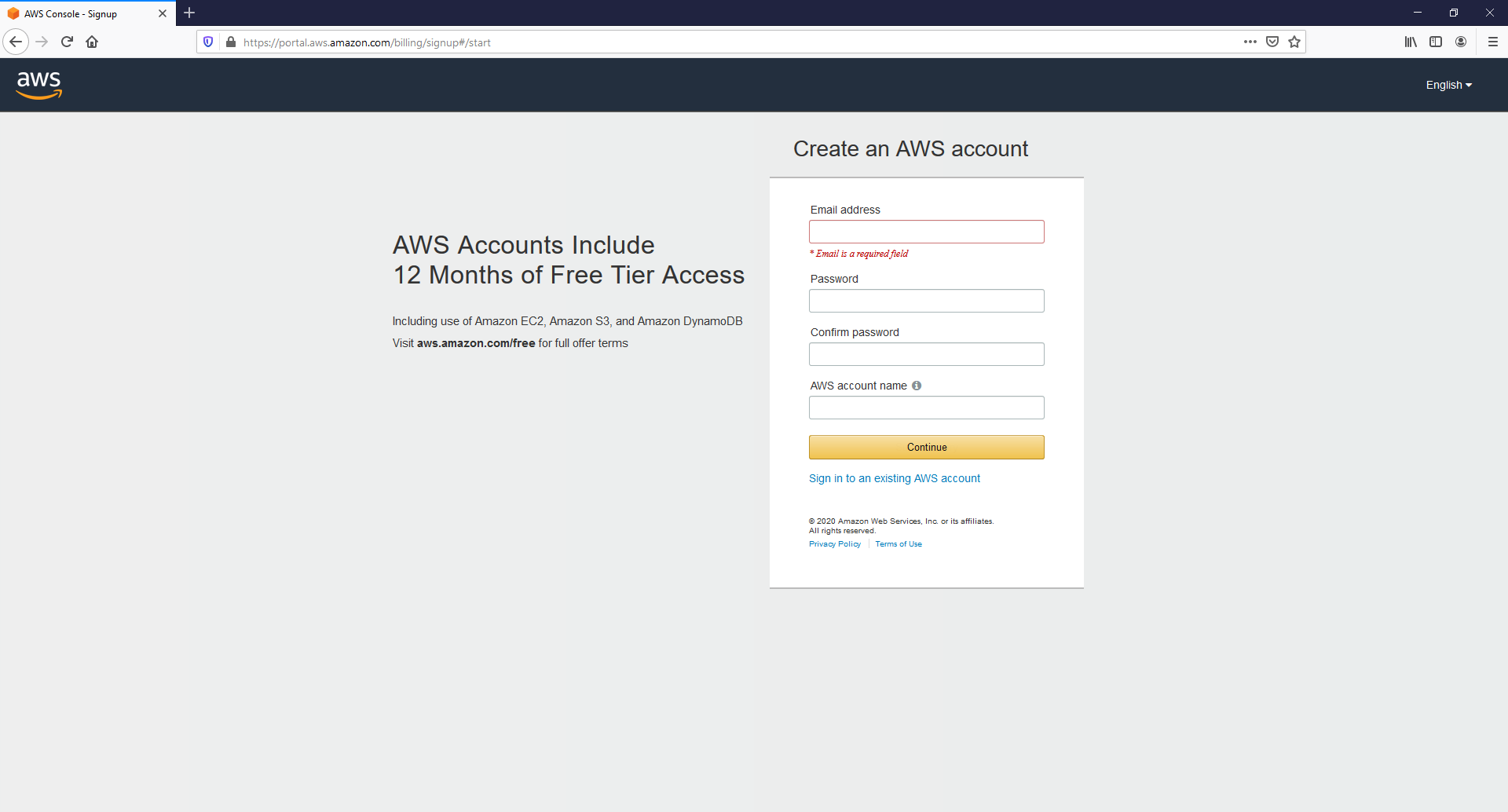
Task: Click the aws.amazon.com/free text
Action: (x=476, y=343)
